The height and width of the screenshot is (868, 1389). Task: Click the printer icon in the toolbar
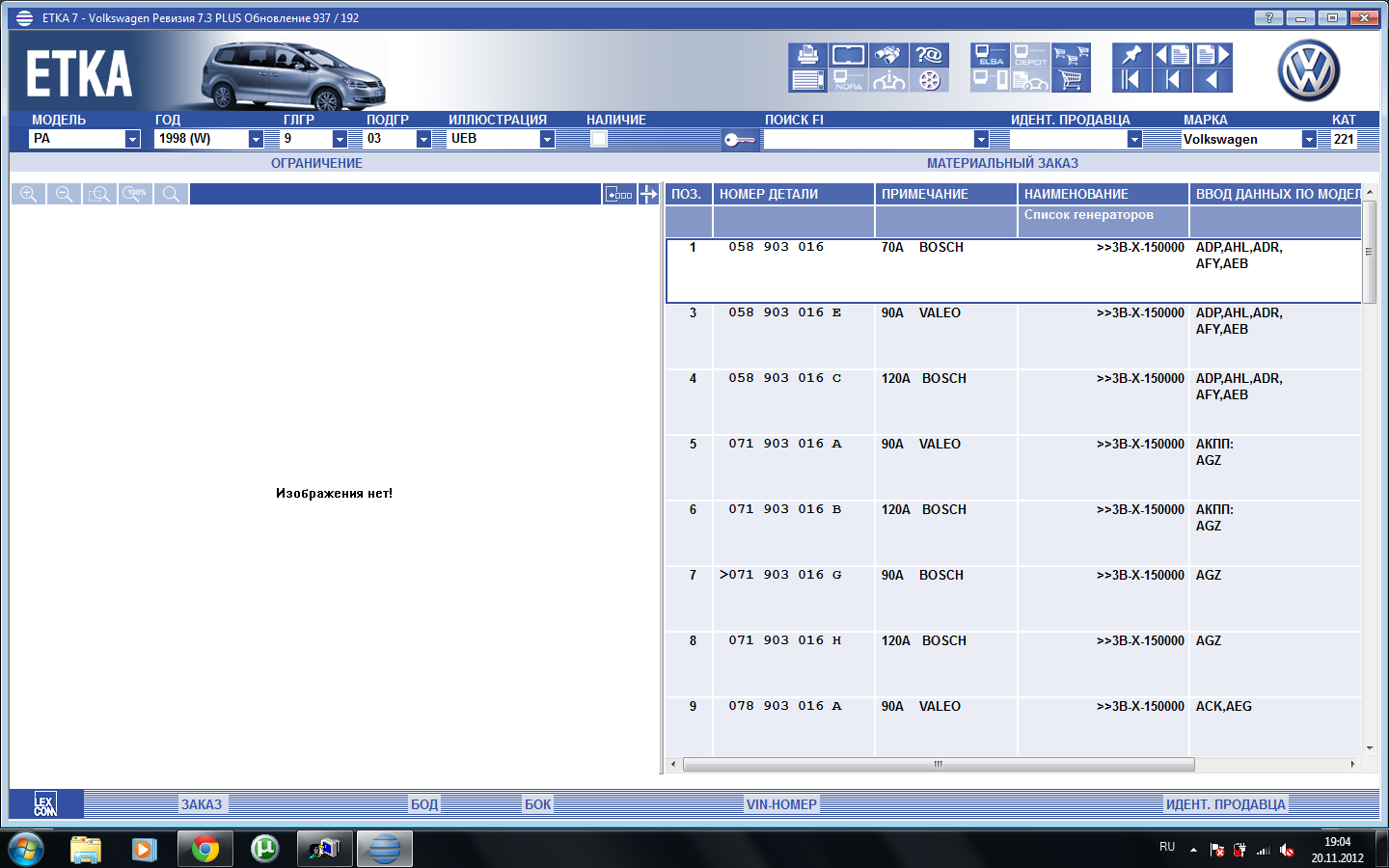point(807,55)
